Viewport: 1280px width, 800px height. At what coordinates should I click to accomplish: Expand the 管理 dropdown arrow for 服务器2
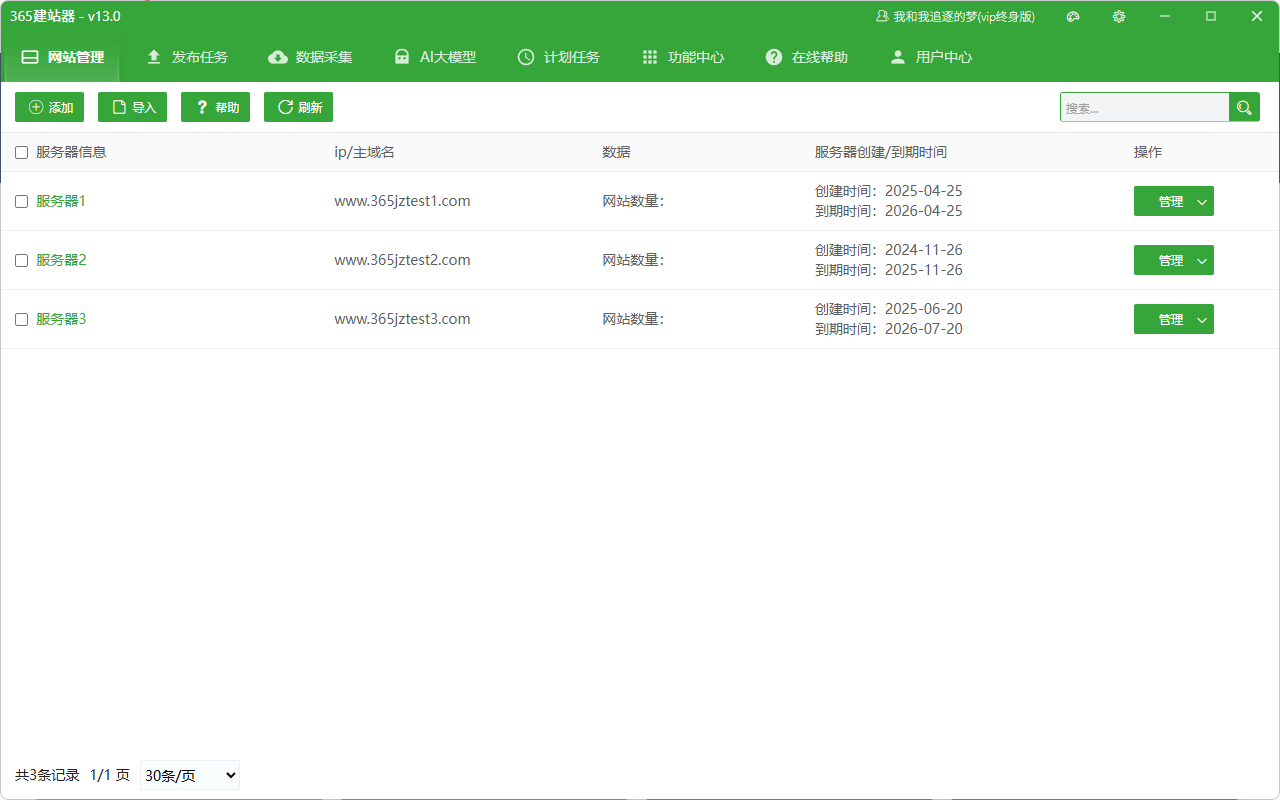(1202, 260)
